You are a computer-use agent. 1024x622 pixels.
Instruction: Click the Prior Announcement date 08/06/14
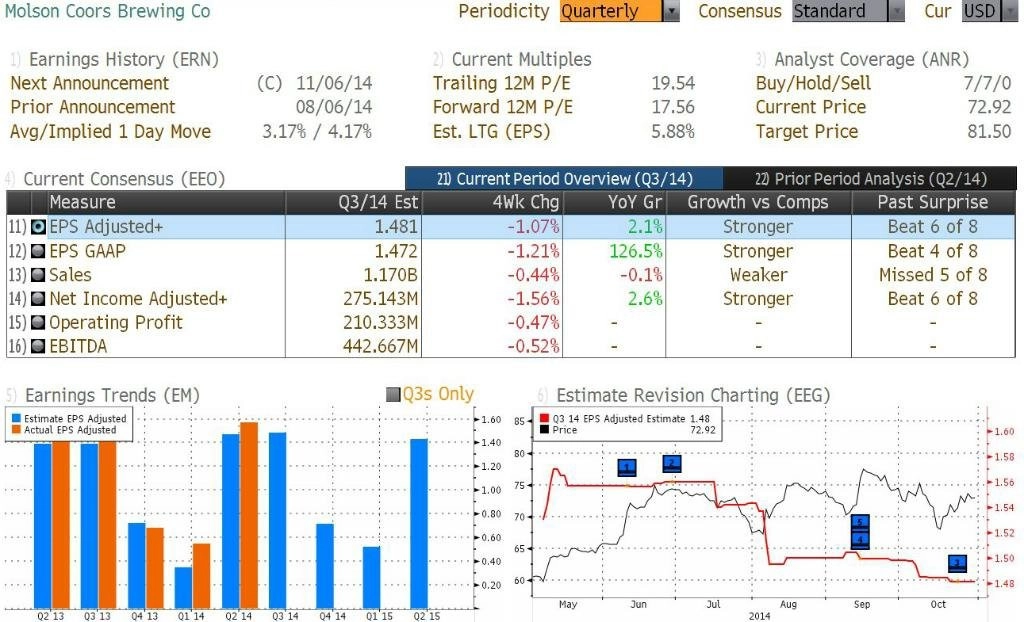coord(334,107)
